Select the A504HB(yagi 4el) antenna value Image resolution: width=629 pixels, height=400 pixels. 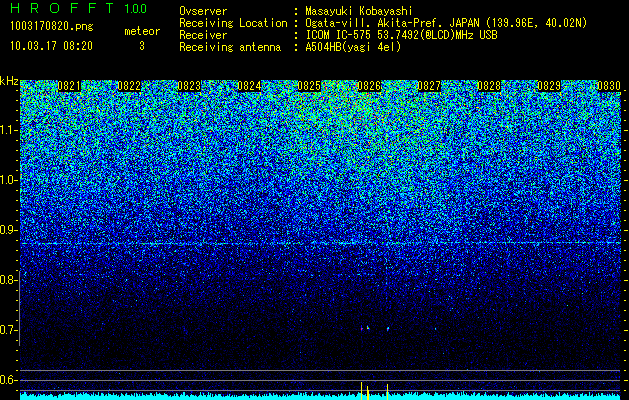coord(353,47)
